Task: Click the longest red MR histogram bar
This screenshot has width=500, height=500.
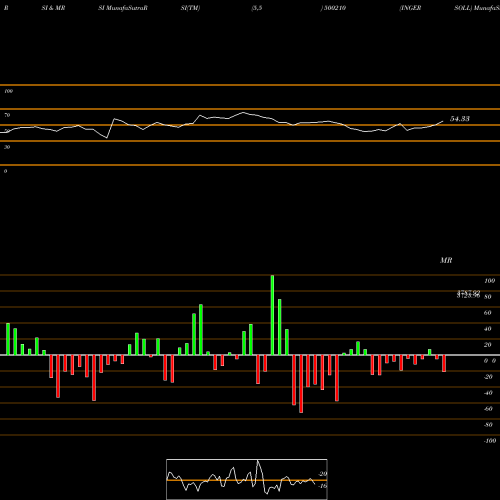Action: pyautogui.click(x=301, y=384)
